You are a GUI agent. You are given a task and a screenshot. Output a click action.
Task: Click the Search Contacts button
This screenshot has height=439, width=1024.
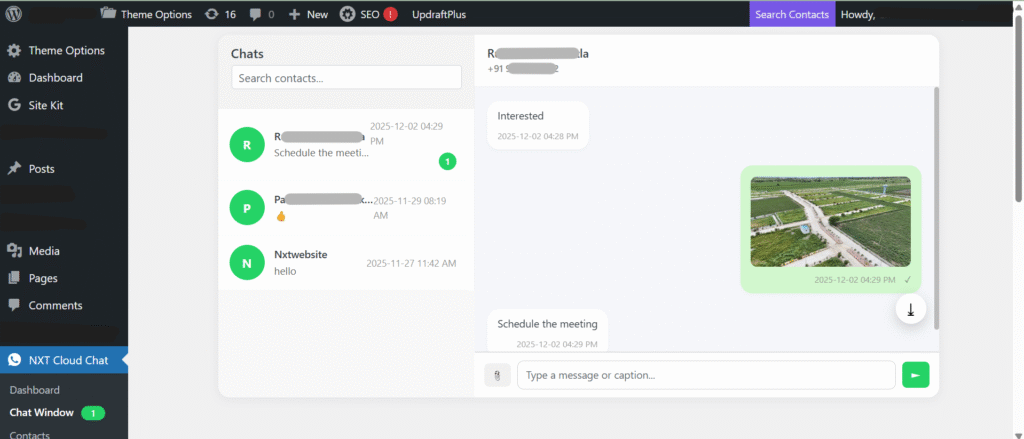[x=792, y=14]
